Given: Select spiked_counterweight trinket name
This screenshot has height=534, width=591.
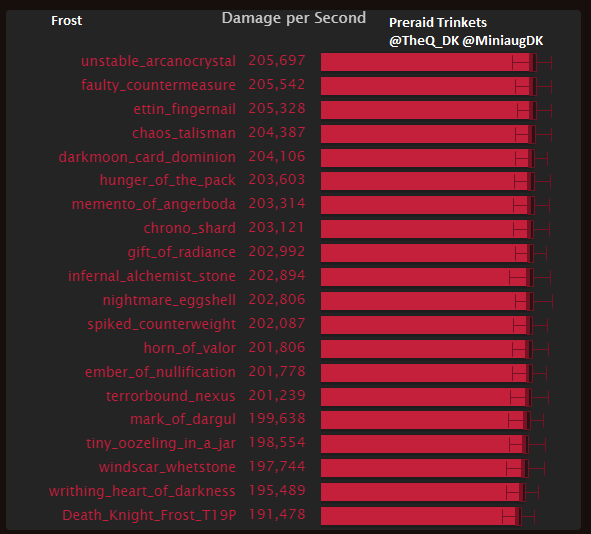Looking at the screenshot, I should 161,324.
